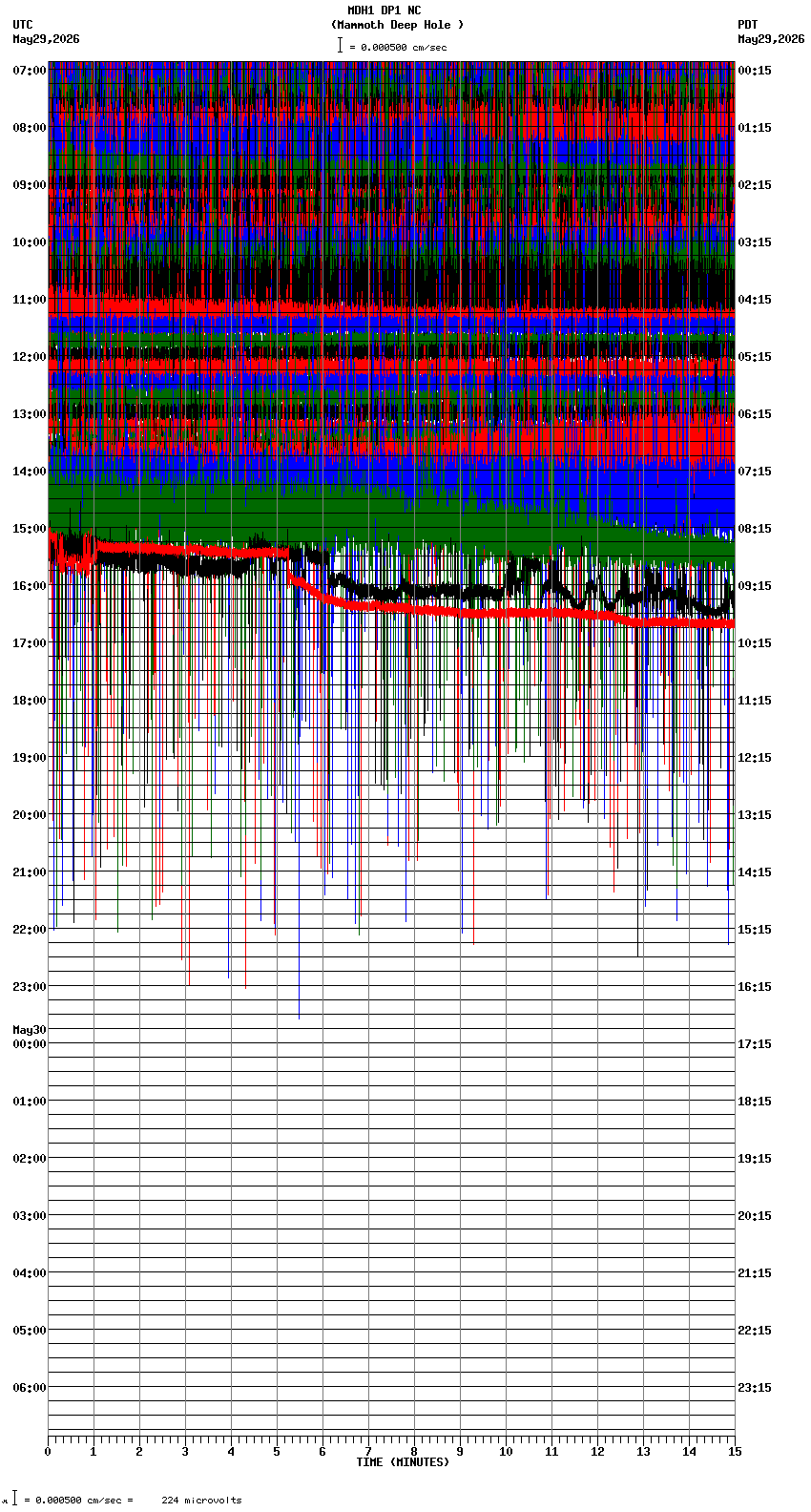Click the '18:00' UTC time label
Screen dimensions: 811x1512
pyautogui.click(x=30, y=701)
